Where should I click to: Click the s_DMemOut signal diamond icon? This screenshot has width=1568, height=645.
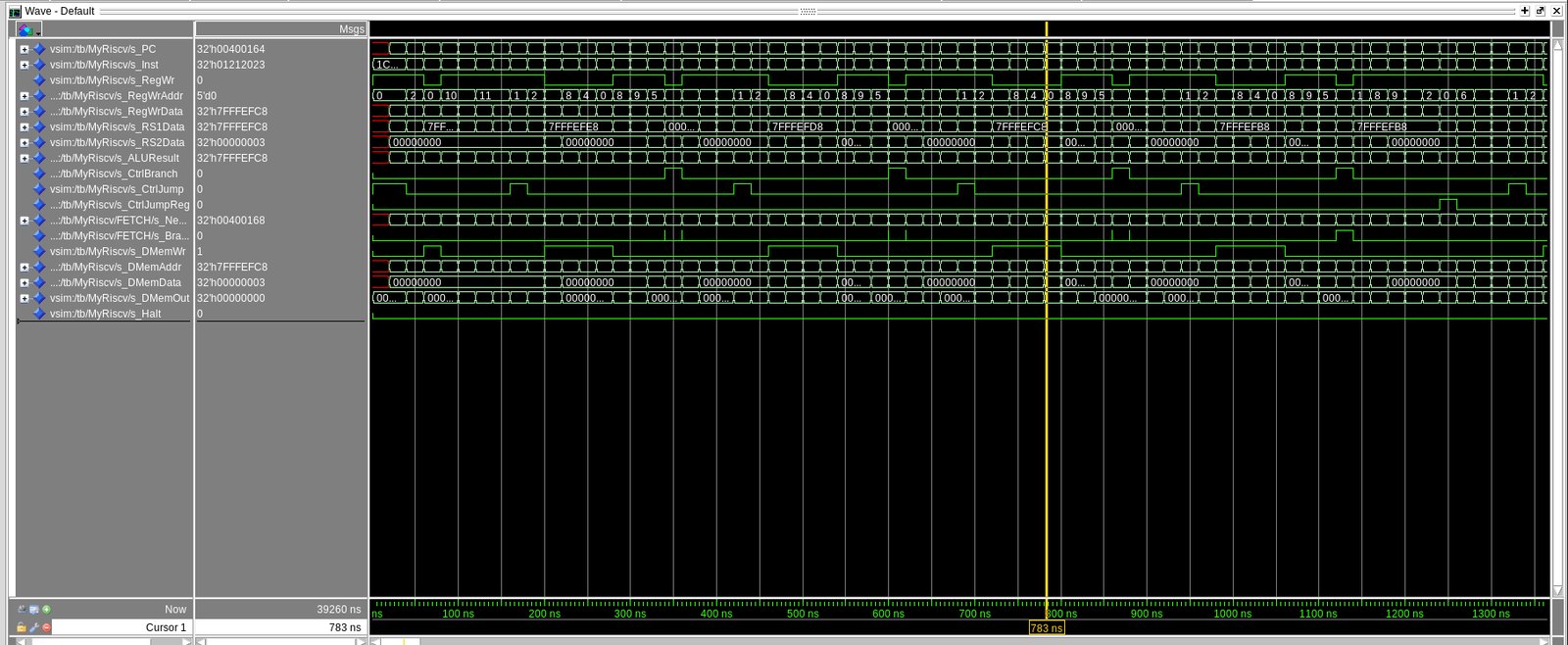[39, 298]
